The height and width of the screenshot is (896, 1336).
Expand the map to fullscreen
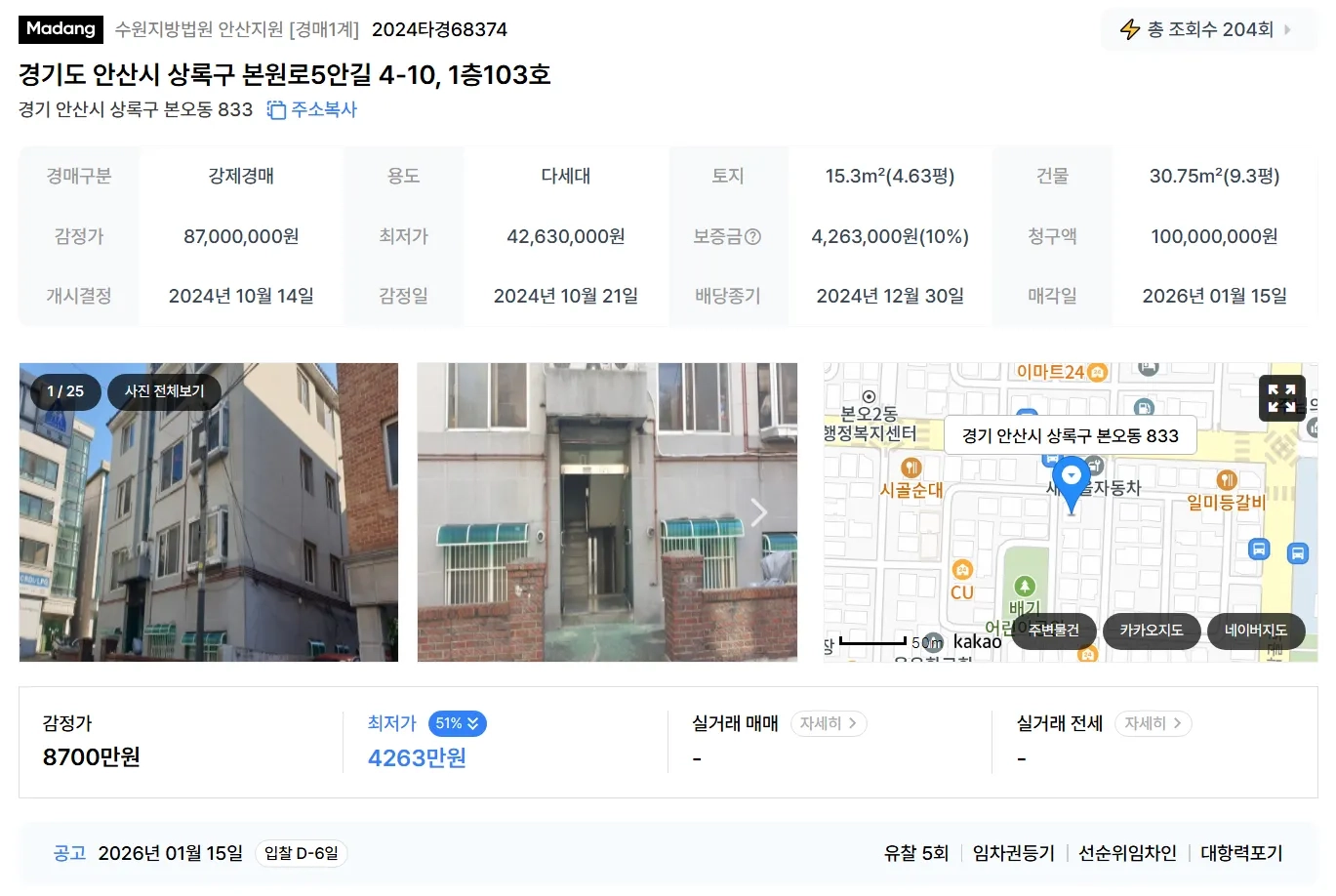(x=1281, y=398)
